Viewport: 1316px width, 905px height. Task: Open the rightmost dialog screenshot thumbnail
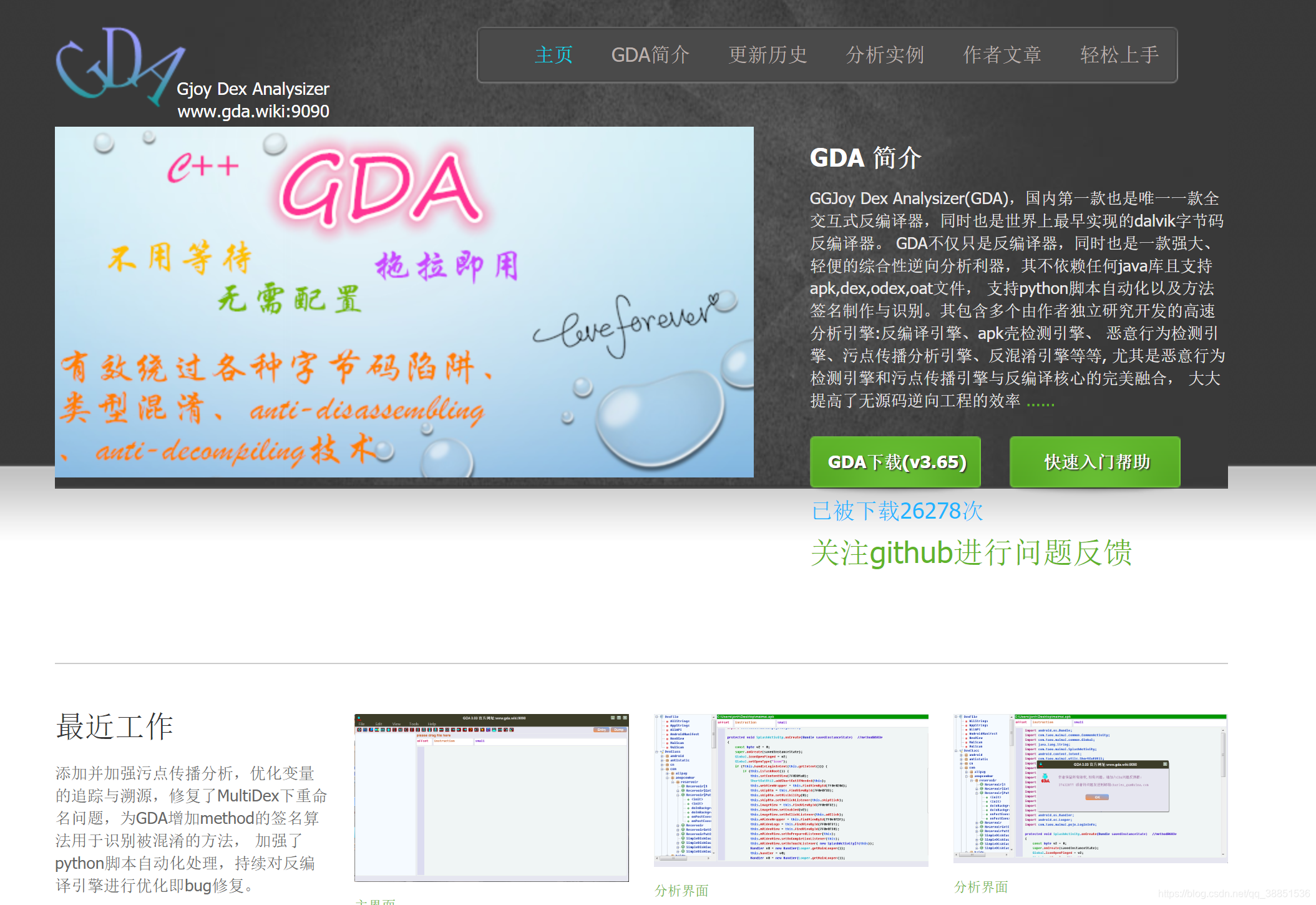(1091, 788)
